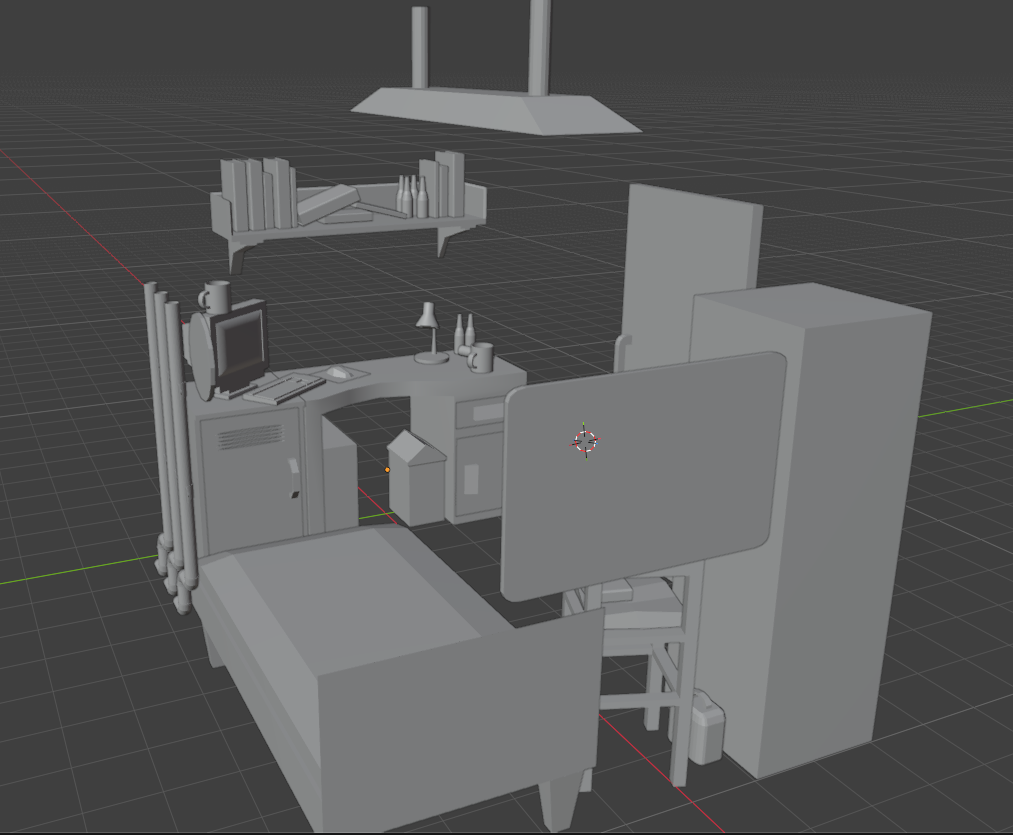
Task: Select the bottles on the wall shelf
Action: click(412, 196)
